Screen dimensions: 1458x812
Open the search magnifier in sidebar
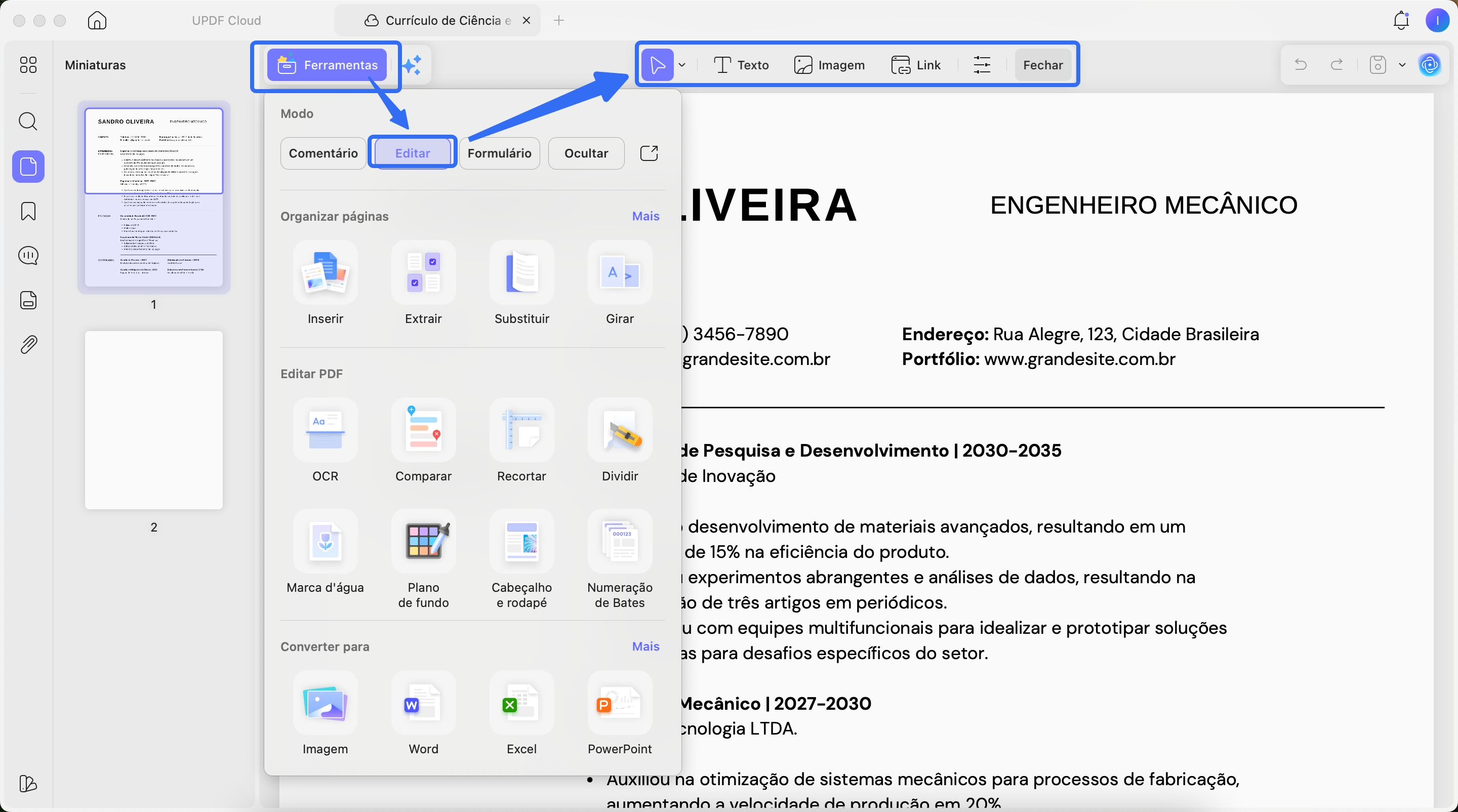point(28,121)
